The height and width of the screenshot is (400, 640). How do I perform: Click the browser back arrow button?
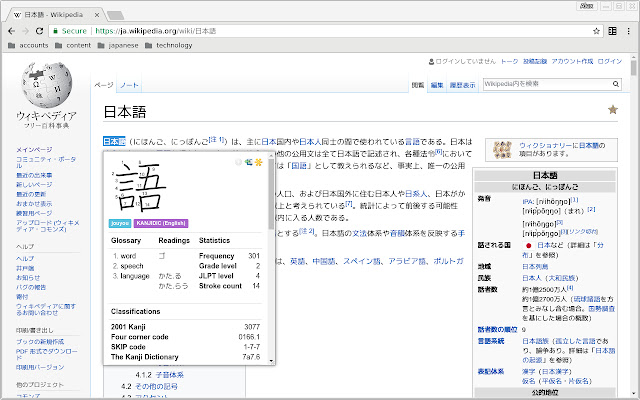(10, 31)
